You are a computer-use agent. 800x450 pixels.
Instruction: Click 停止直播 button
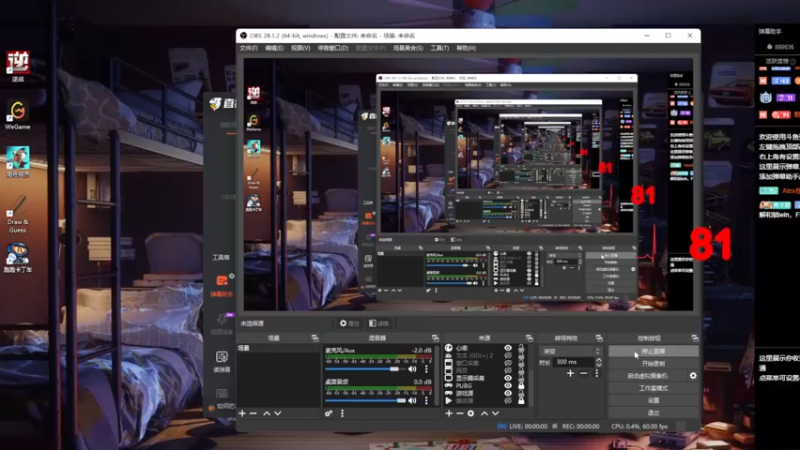[x=653, y=352]
